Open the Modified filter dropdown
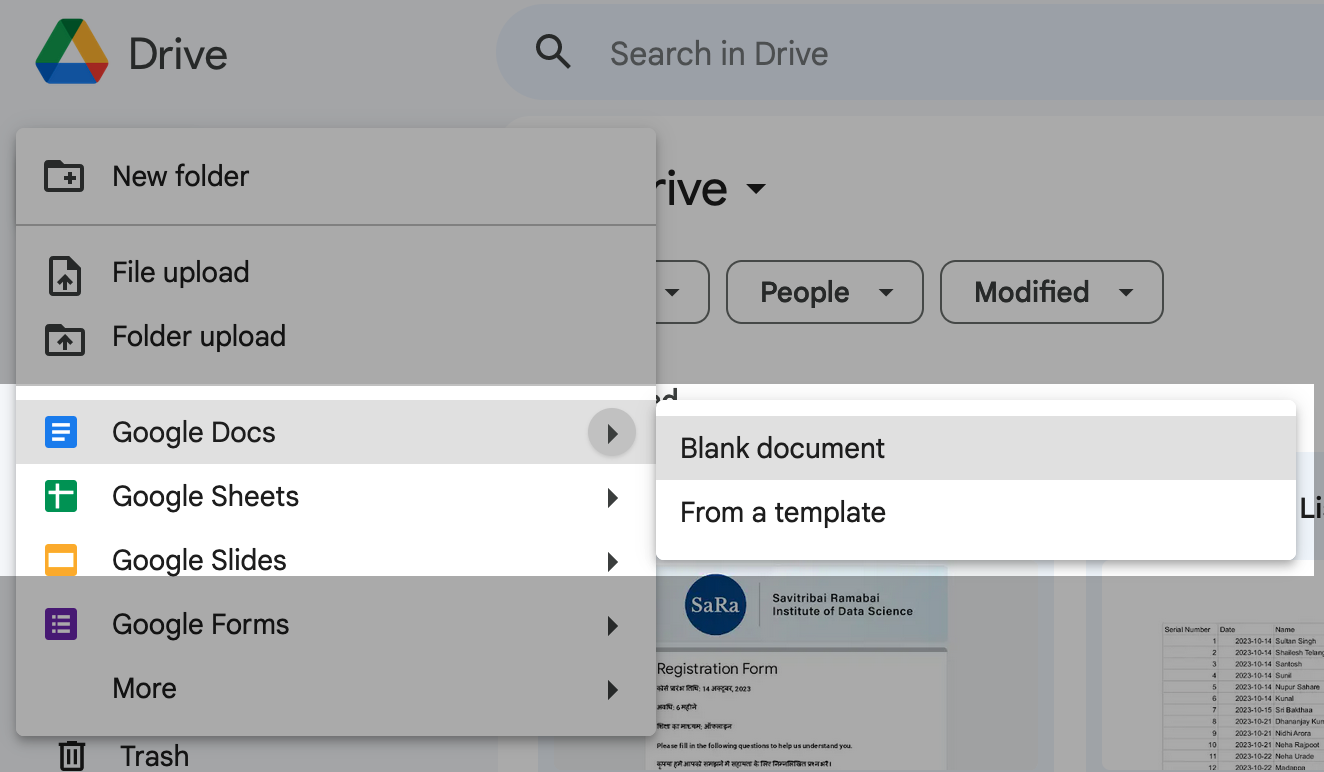This screenshot has width=1324, height=772. [1051, 292]
